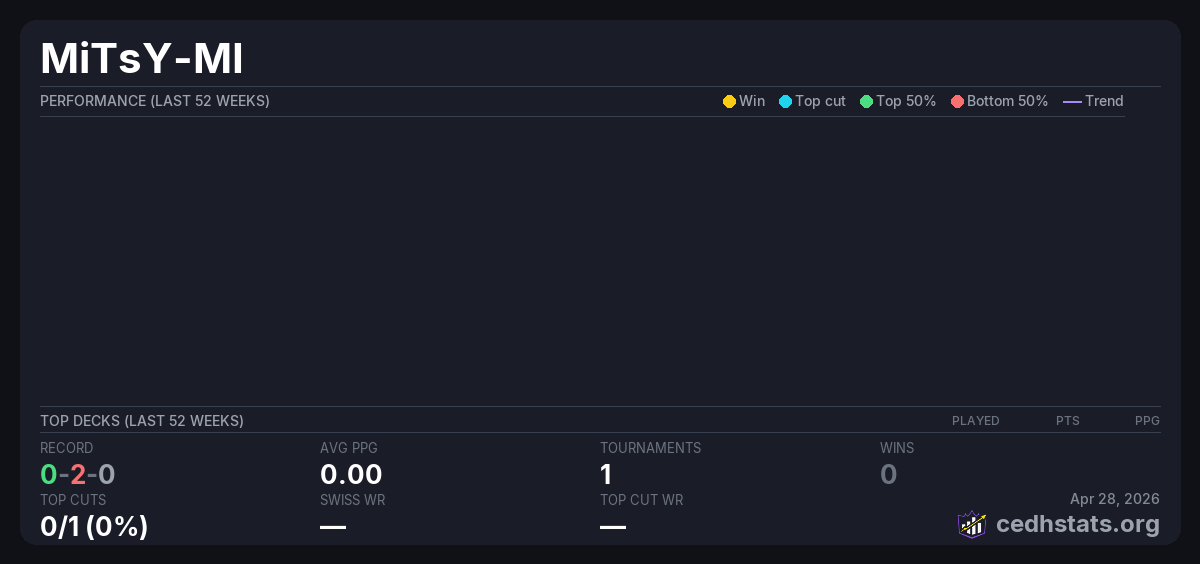Image resolution: width=1200 pixels, height=564 pixels.
Task: Click the MiTsY-MI player name heading
Action: pyautogui.click(x=142, y=59)
